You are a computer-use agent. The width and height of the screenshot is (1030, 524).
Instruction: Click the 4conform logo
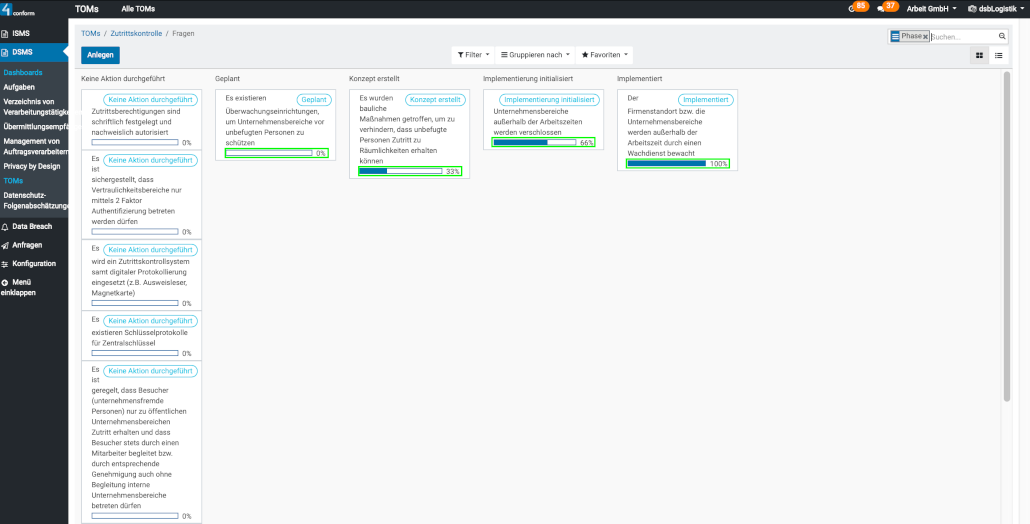click(20, 9)
